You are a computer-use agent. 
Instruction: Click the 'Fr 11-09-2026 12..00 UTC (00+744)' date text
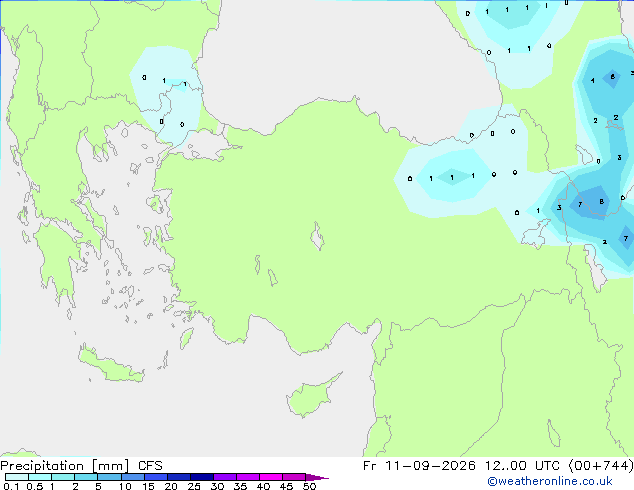498,466
